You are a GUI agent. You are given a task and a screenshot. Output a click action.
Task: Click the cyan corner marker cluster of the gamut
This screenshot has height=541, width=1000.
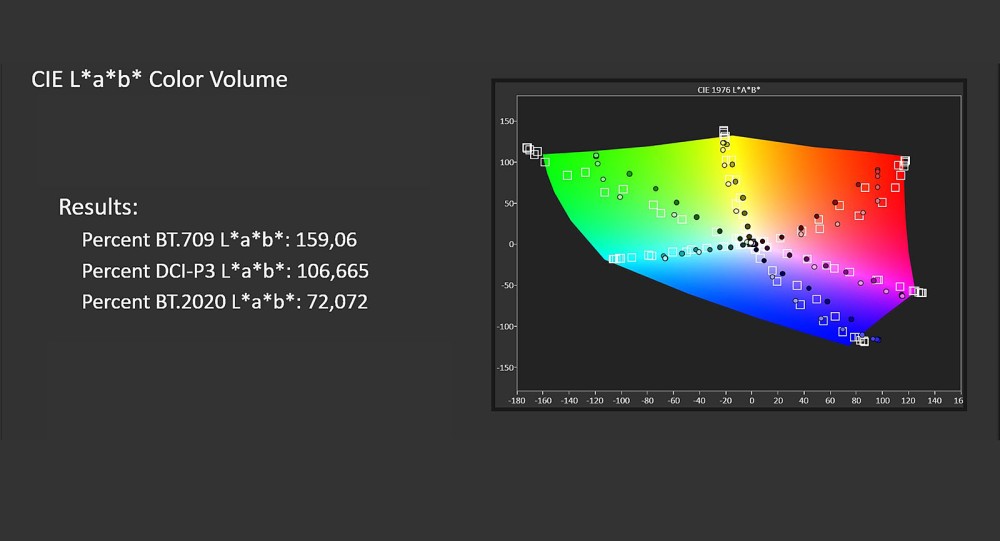click(617, 258)
